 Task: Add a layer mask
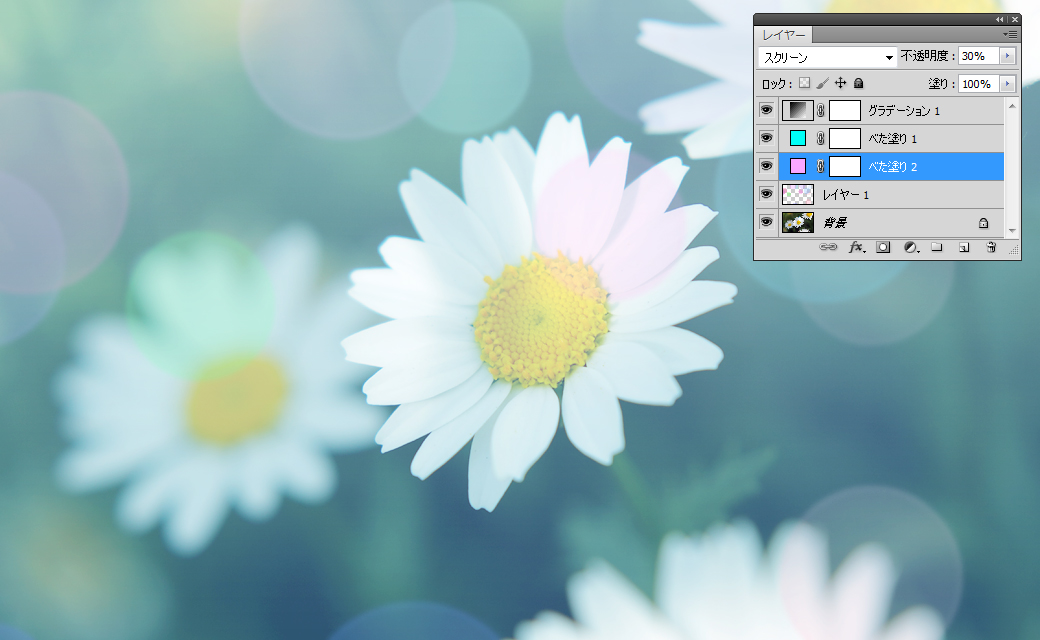pyautogui.click(x=883, y=247)
